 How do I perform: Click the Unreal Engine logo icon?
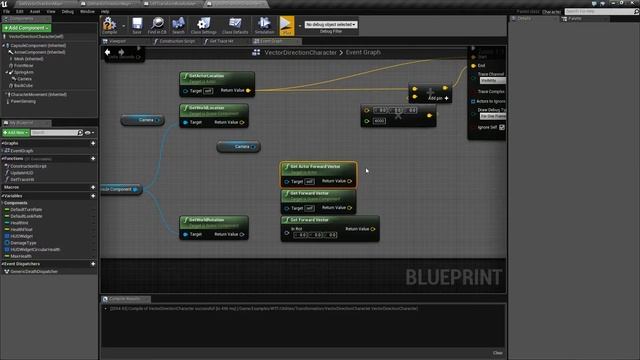[x=4, y=3]
